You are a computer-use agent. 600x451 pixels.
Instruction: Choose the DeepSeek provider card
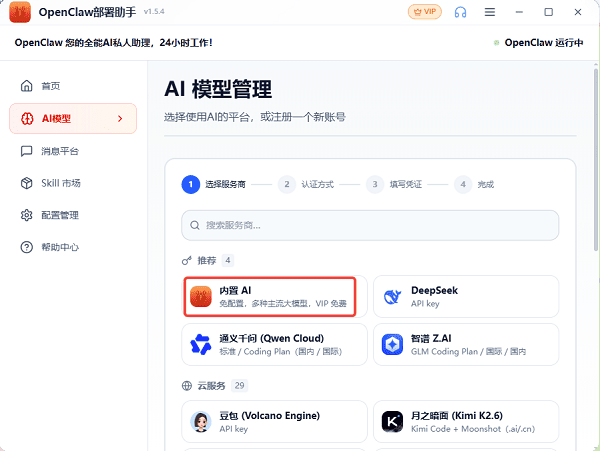pyautogui.click(x=466, y=296)
